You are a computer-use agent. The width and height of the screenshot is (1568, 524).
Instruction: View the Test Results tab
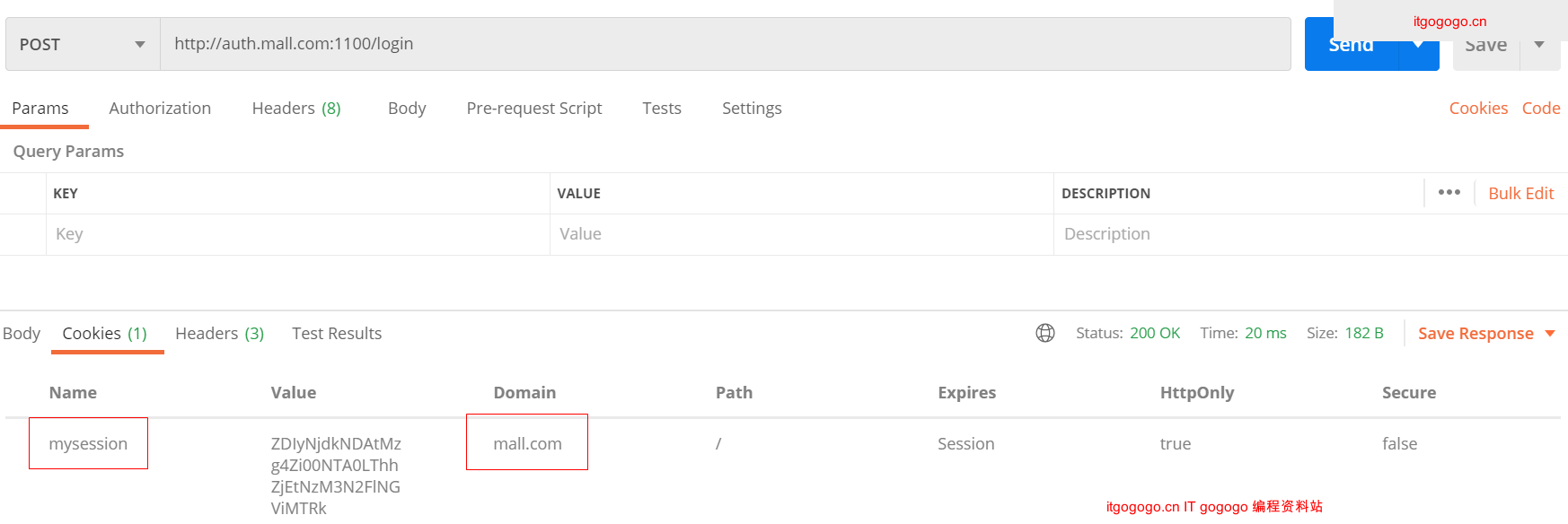pos(336,333)
